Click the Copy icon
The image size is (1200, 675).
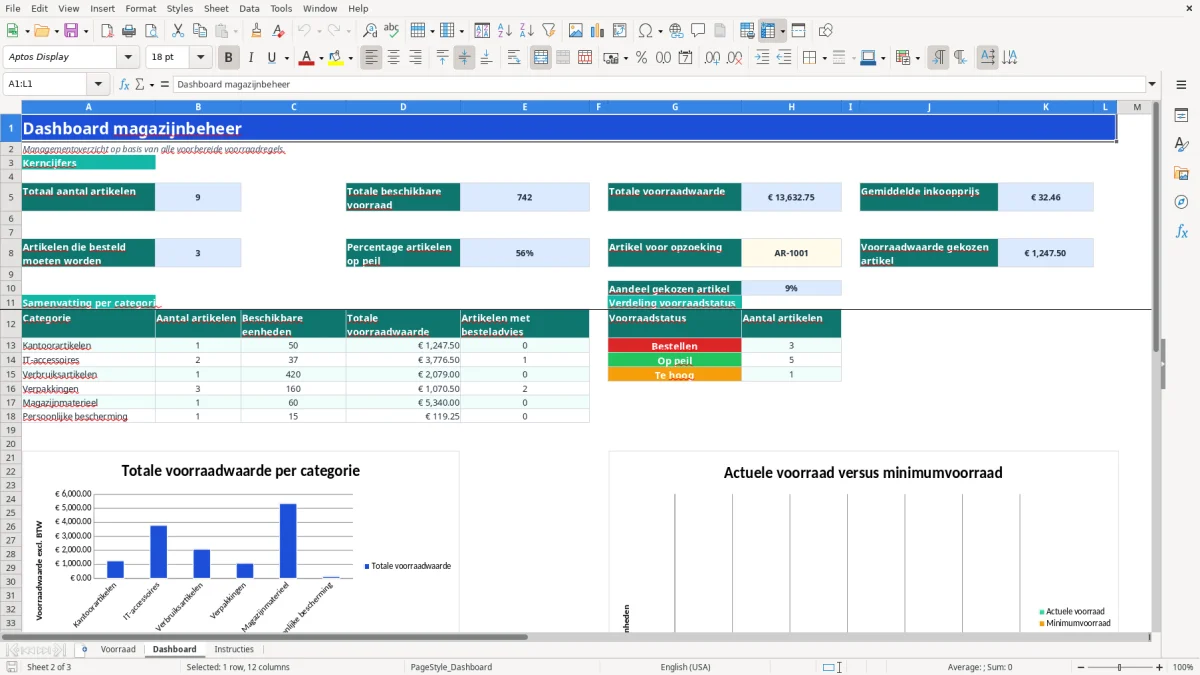point(199,30)
